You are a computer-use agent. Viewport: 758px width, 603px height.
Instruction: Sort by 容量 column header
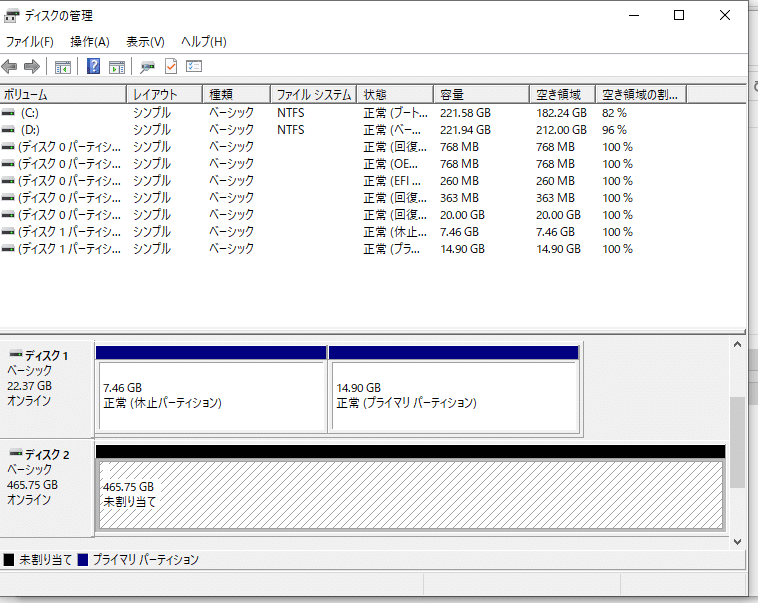[481, 94]
